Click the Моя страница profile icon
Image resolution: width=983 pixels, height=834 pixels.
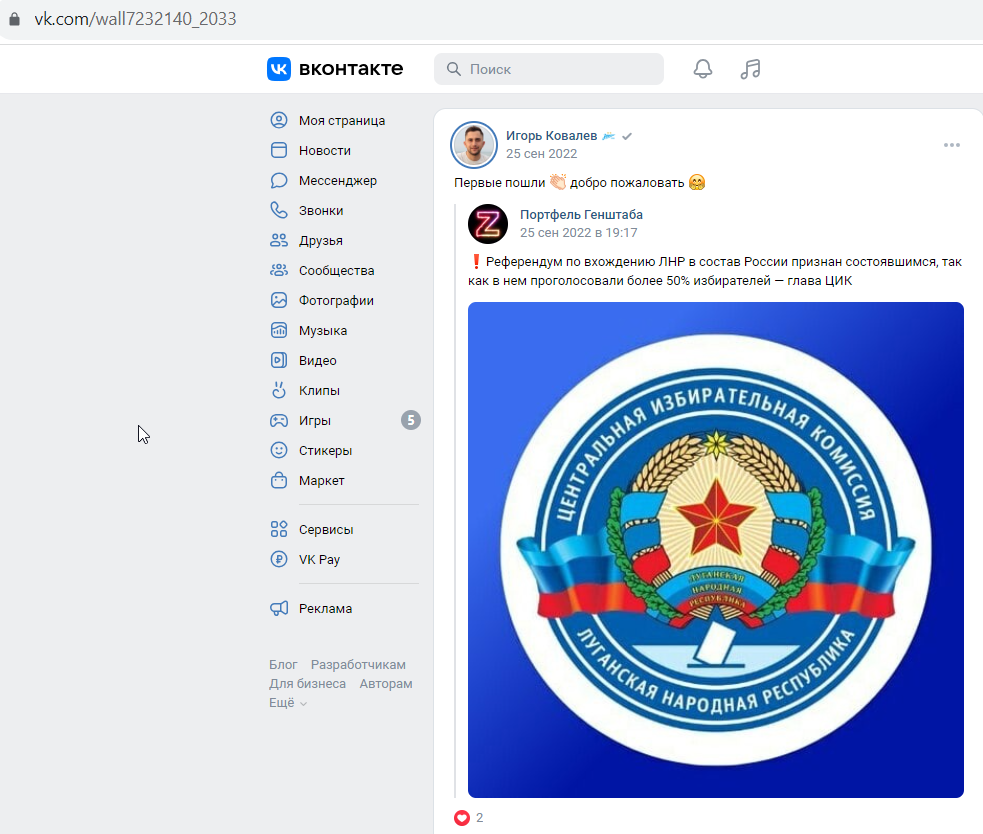[279, 120]
